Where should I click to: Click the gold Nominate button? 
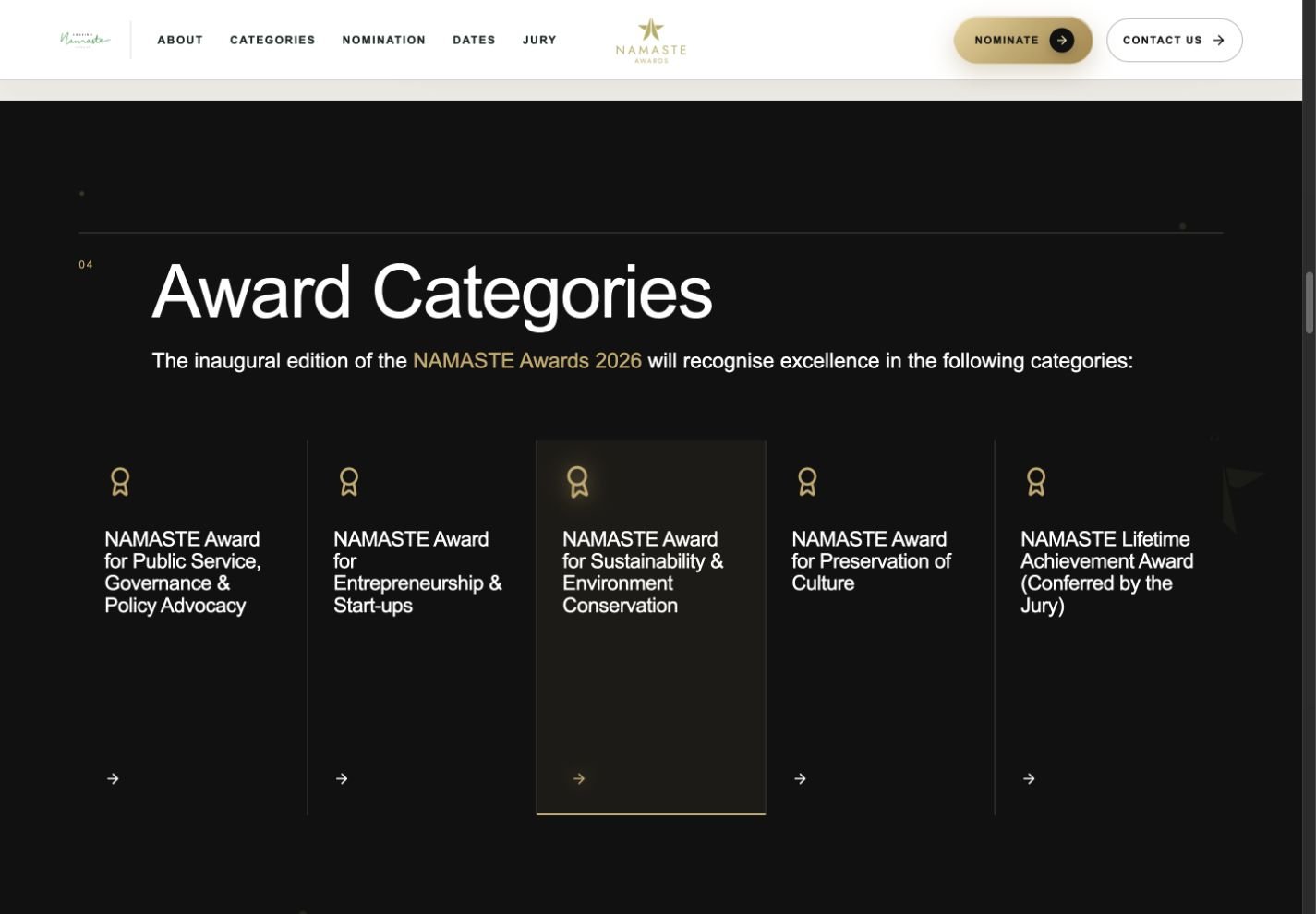pos(1023,41)
